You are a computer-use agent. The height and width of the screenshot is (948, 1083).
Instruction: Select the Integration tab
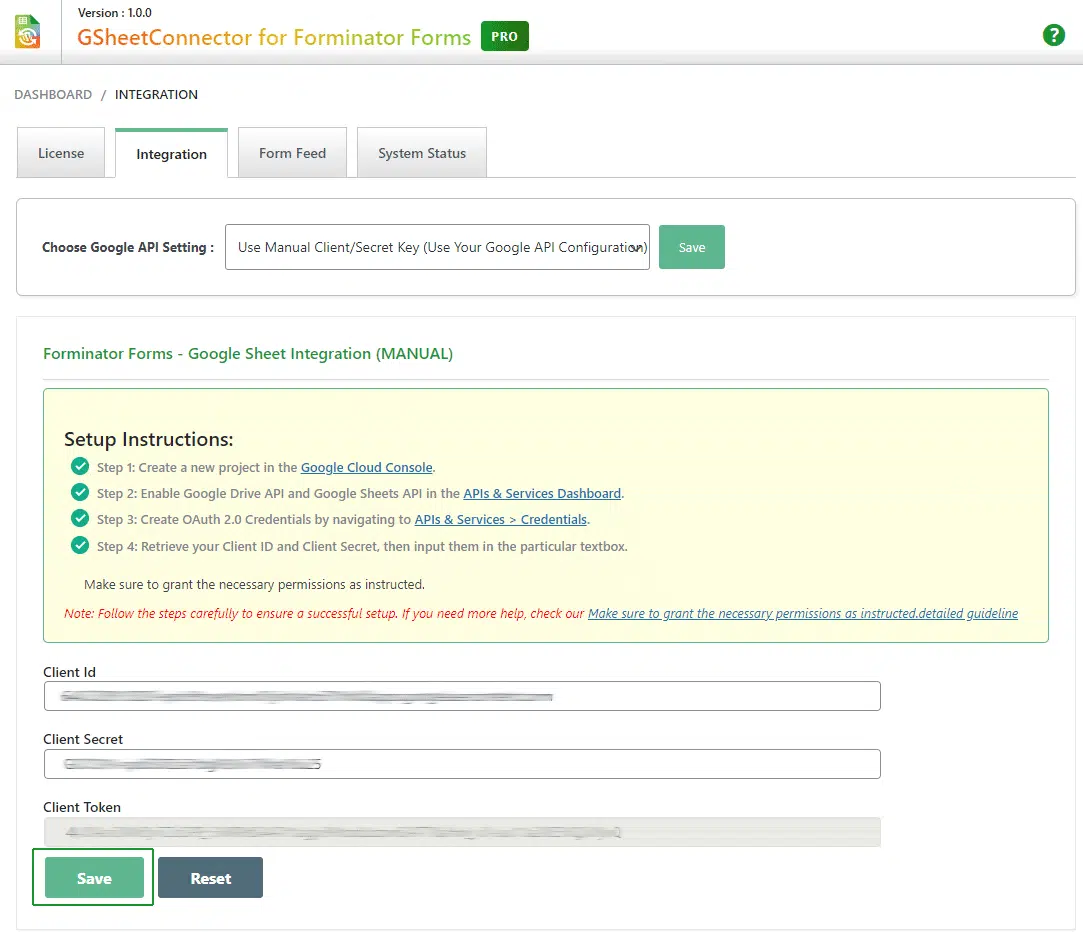point(171,154)
